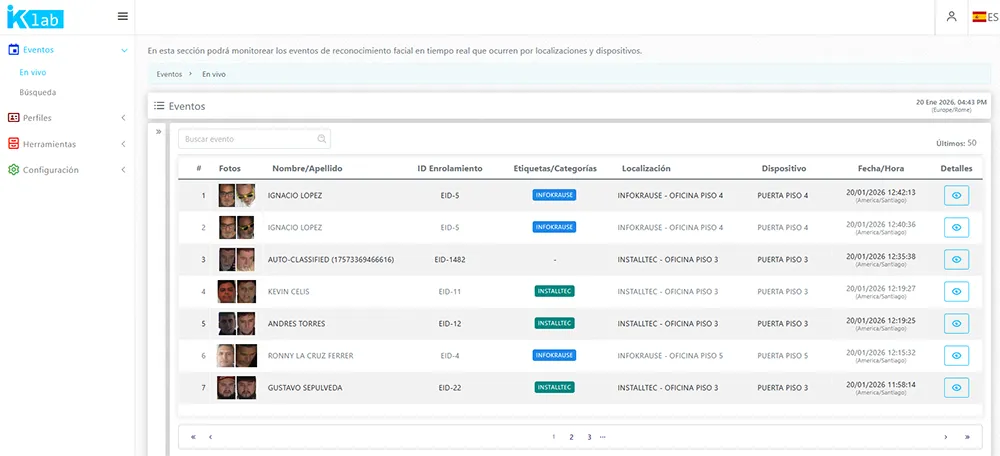
Task: Click Ignacio Lopez's first face thumbnail
Action: click(227, 196)
